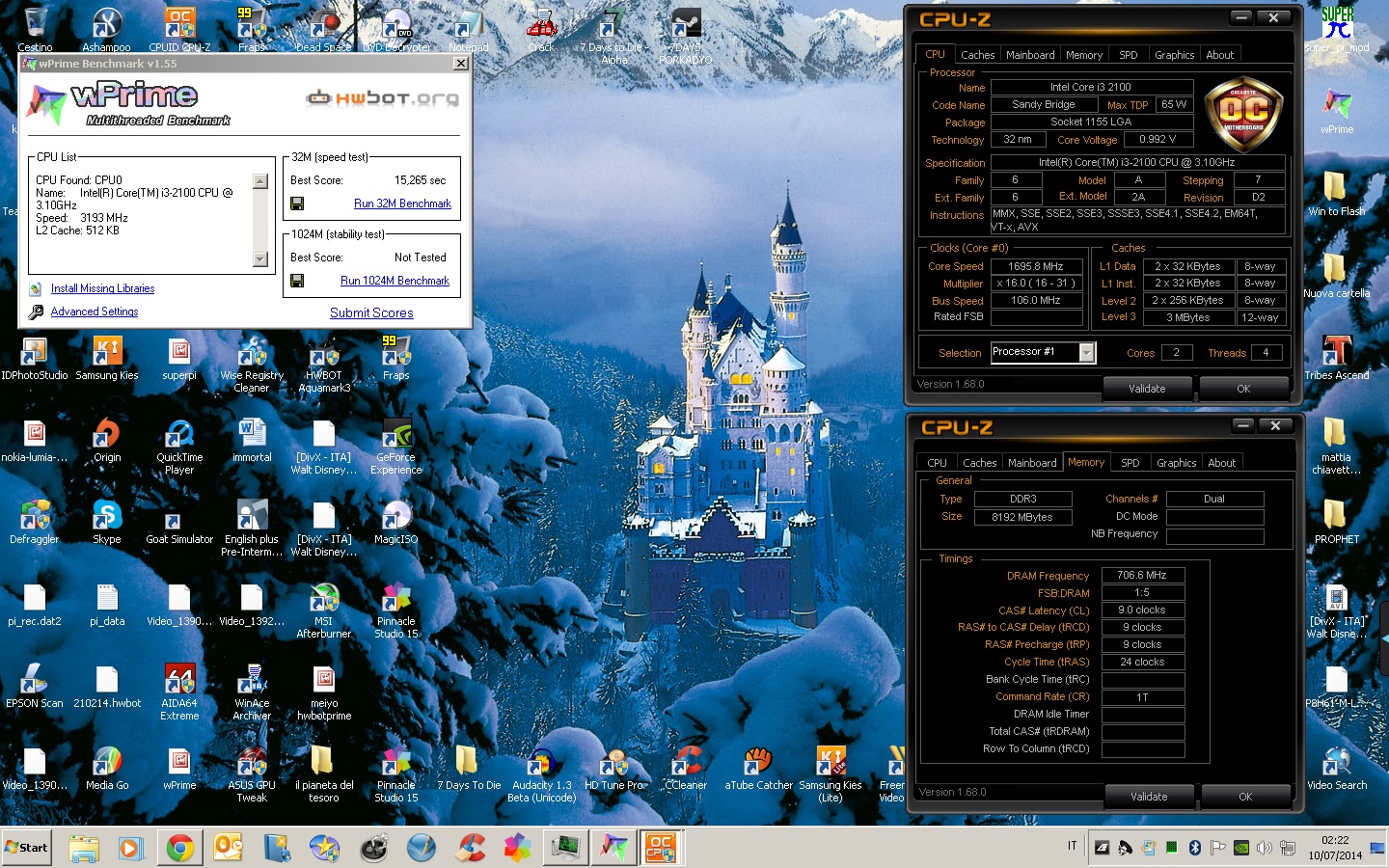Click the system tray clock 02:22
1389x868 pixels.
(1335, 840)
